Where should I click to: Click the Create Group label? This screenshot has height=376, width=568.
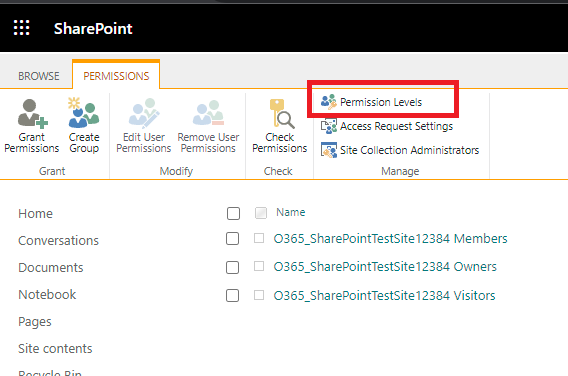tap(84, 143)
